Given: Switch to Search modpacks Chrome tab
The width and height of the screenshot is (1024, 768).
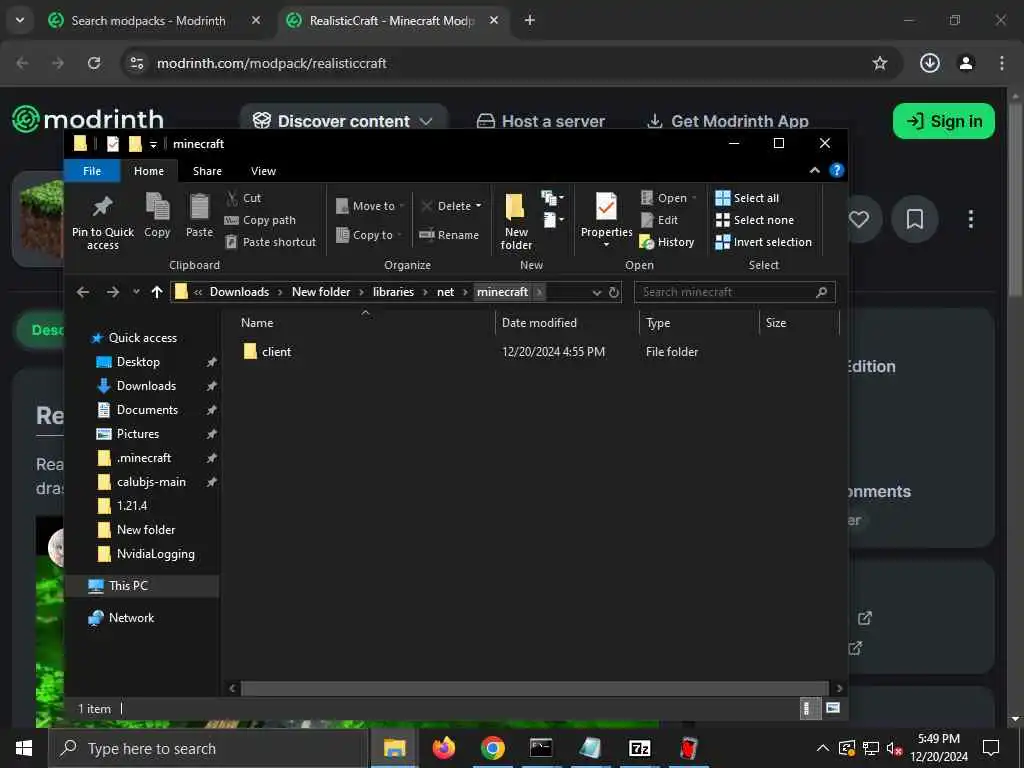Looking at the screenshot, I should [148, 21].
